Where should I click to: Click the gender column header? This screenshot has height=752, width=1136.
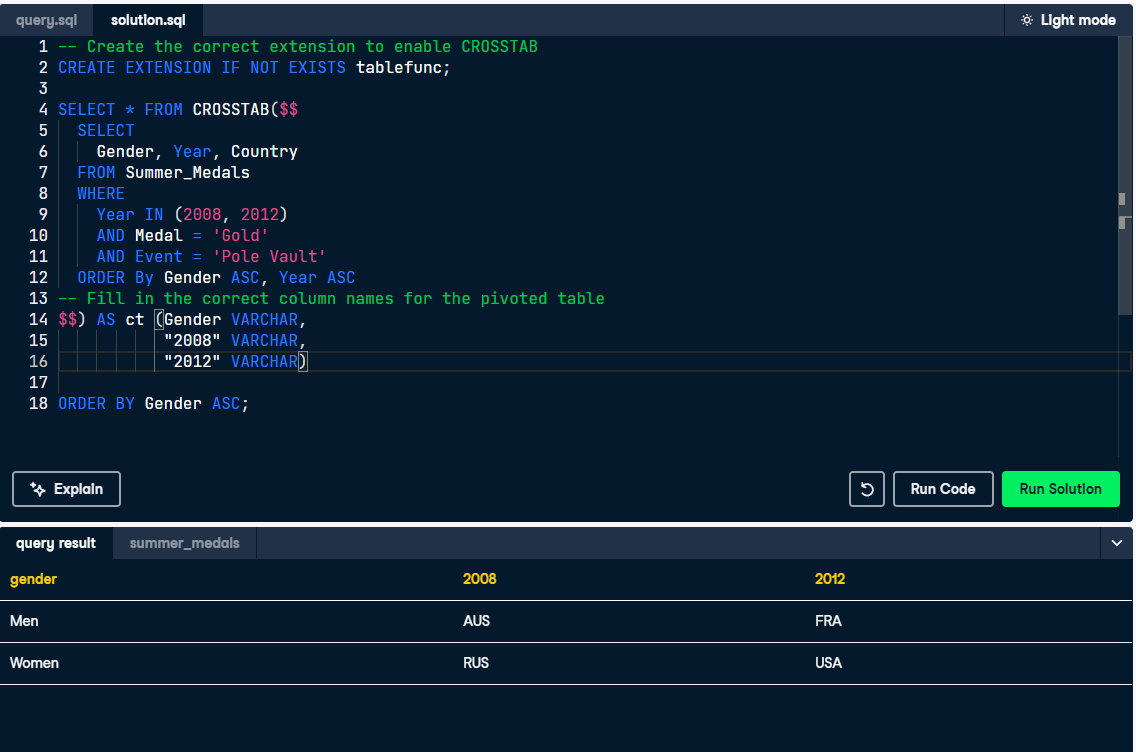pyautogui.click(x=33, y=579)
